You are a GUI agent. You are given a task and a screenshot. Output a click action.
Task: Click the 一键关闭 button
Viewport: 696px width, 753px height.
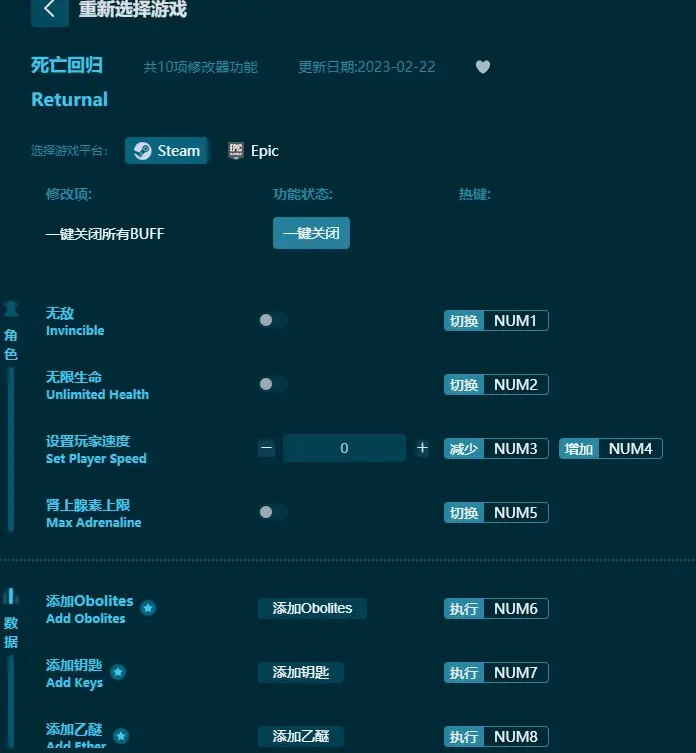311,233
